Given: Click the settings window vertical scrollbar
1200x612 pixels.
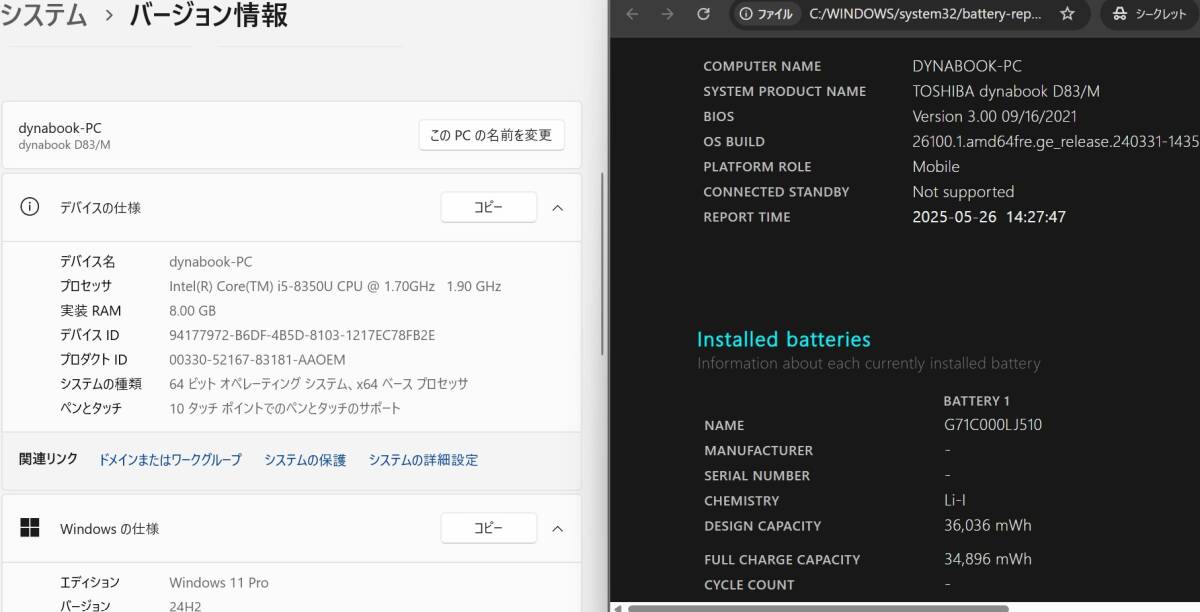Looking at the screenshot, I should (602, 263).
